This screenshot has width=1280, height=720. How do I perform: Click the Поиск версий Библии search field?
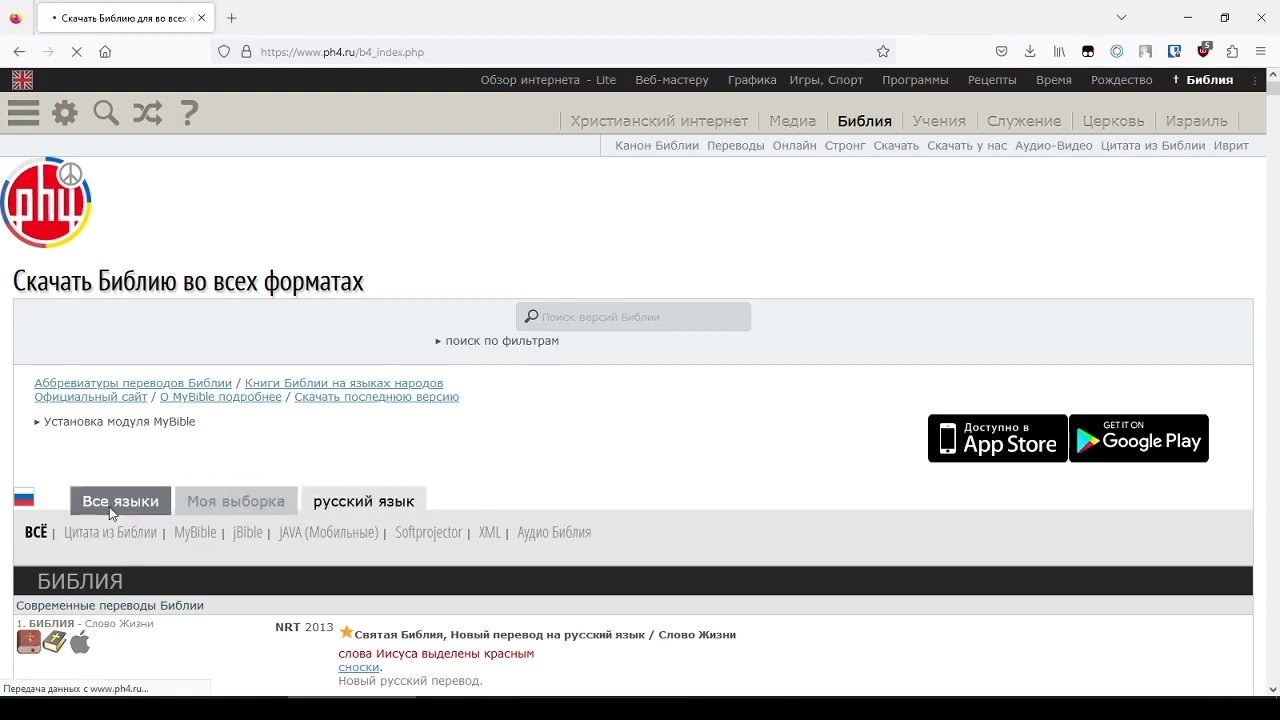click(x=633, y=317)
